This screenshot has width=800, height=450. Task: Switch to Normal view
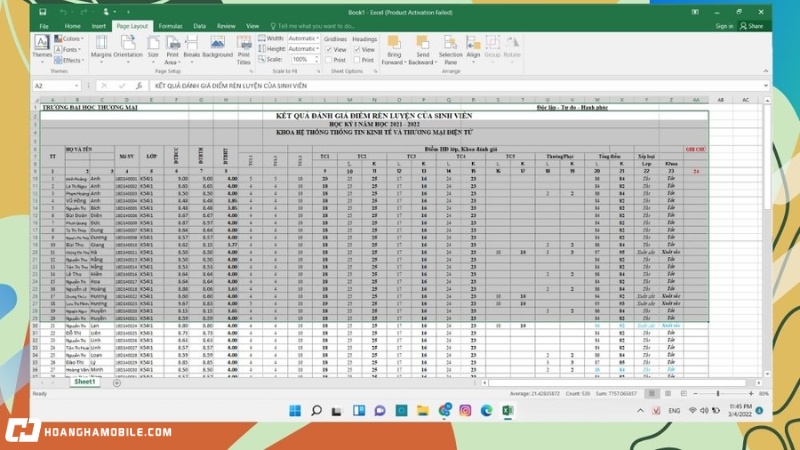tap(652, 393)
